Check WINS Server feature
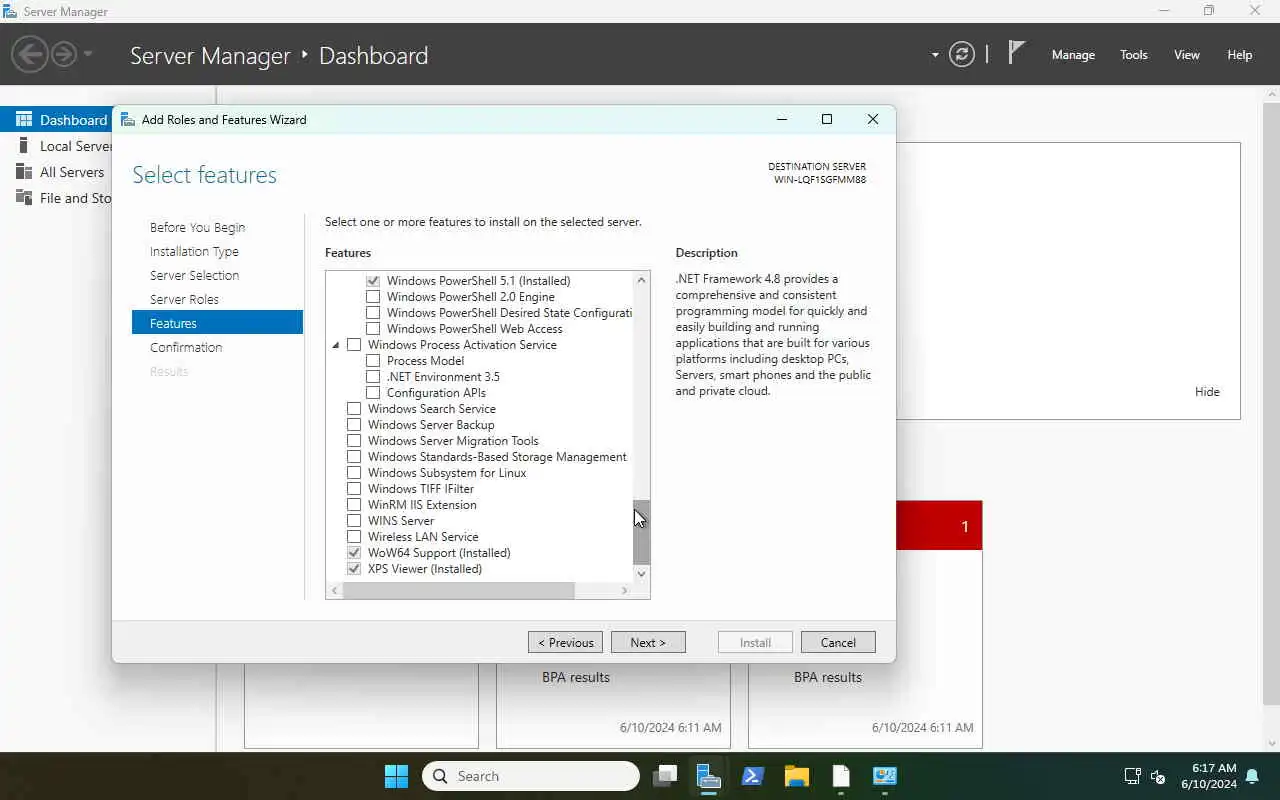Viewport: 1280px width, 800px height. pyautogui.click(x=354, y=521)
